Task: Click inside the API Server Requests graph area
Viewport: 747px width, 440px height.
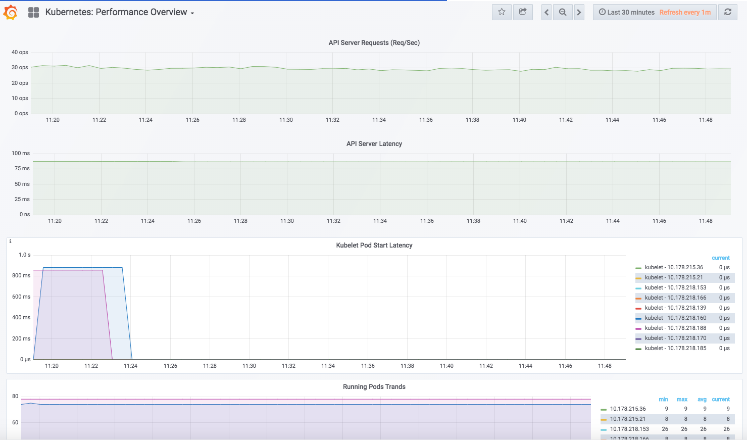Action: click(x=381, y=83)
